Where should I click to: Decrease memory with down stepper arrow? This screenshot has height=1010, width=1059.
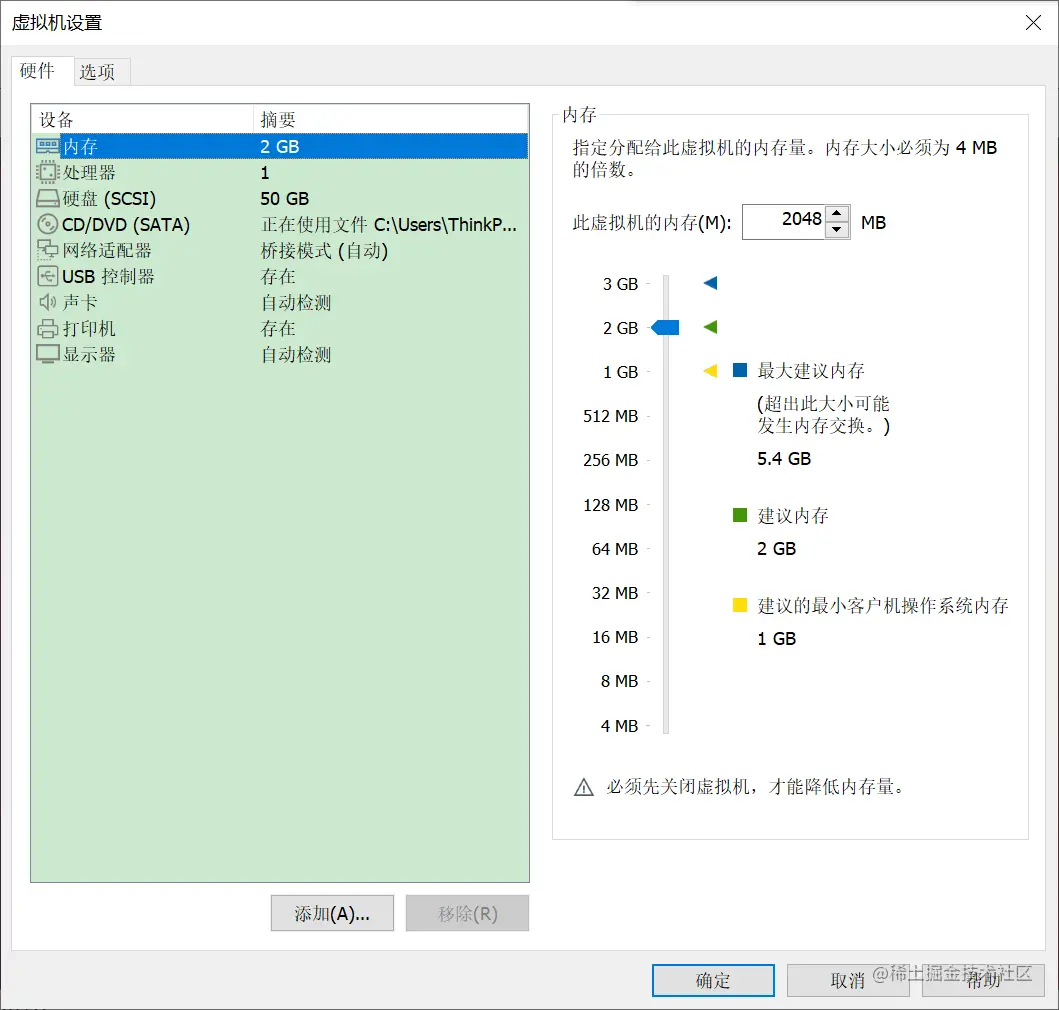coord(837,230)
